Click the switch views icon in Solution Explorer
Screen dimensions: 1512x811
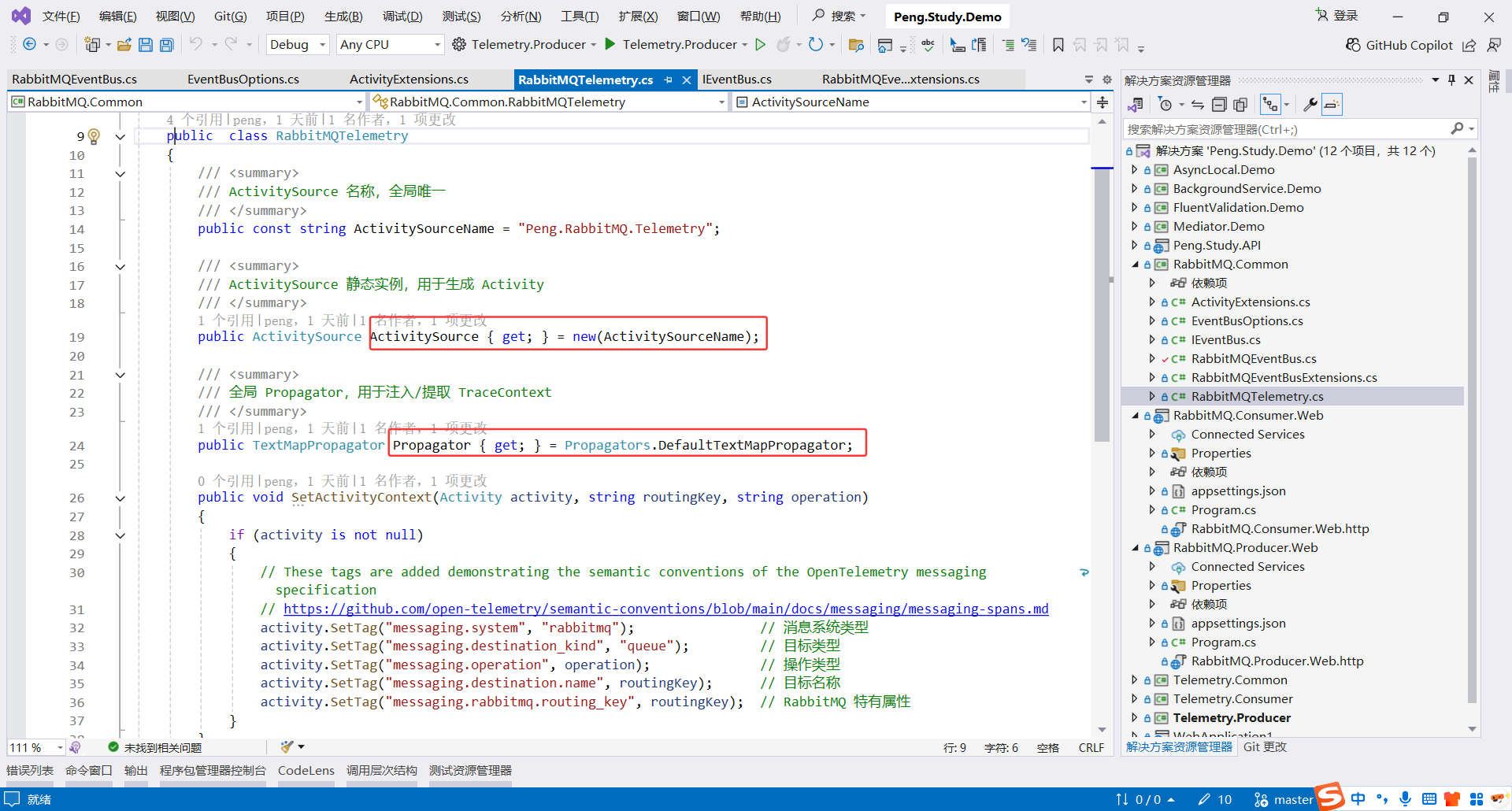(x=1136, y=104)
